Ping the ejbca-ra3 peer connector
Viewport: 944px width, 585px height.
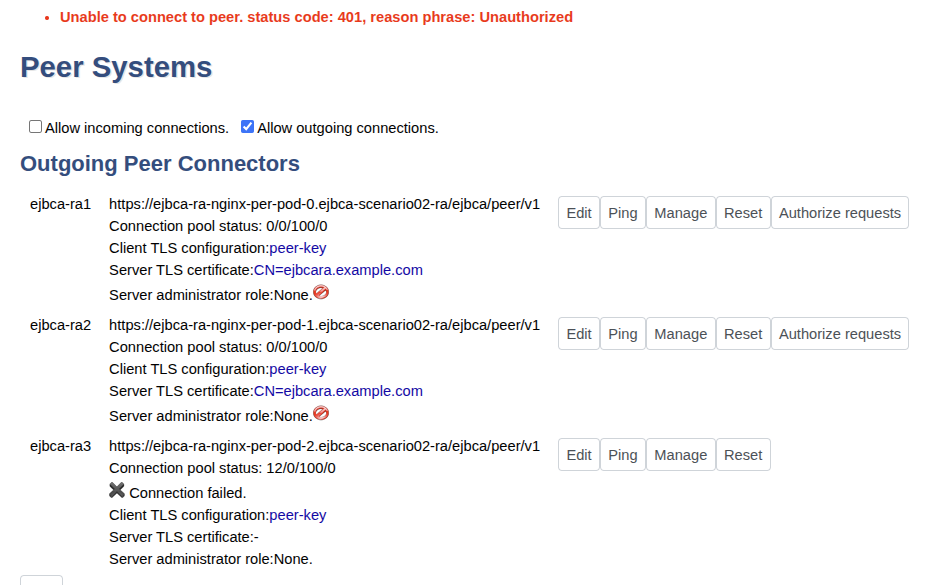(x=622, y=455)
